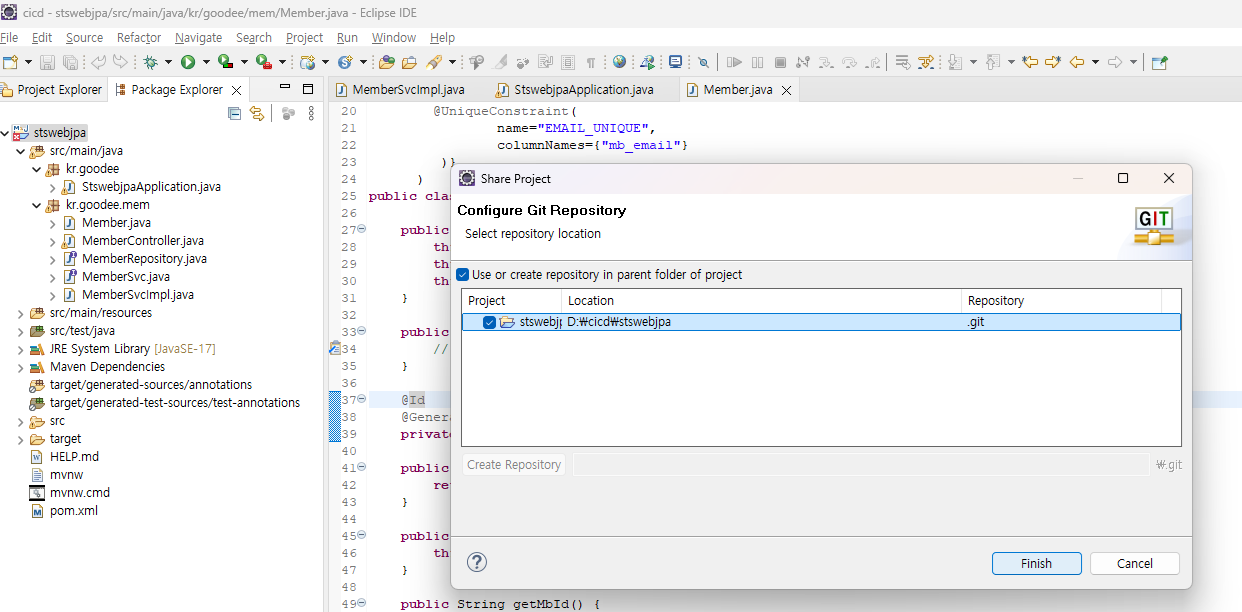Click the Open Web Browser globe icon

[x=620, y=62]
